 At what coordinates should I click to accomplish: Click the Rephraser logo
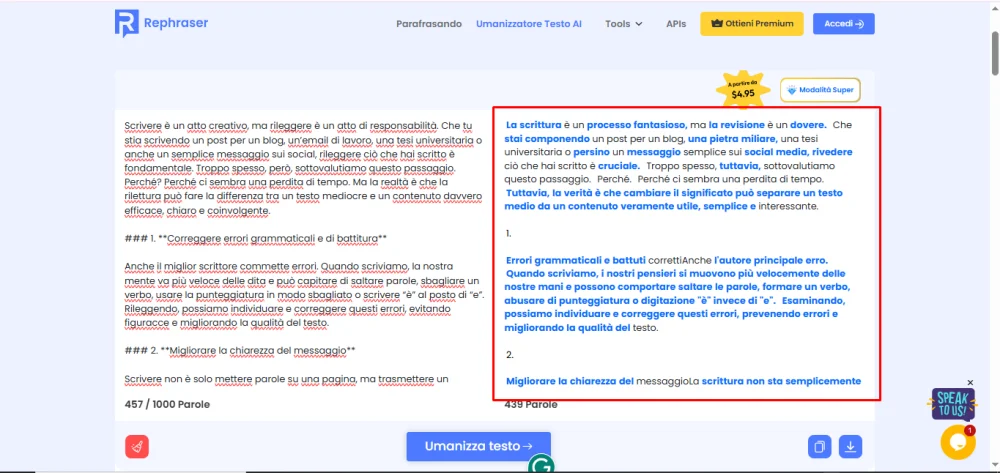pyautogui.click(x=161, y=24)
